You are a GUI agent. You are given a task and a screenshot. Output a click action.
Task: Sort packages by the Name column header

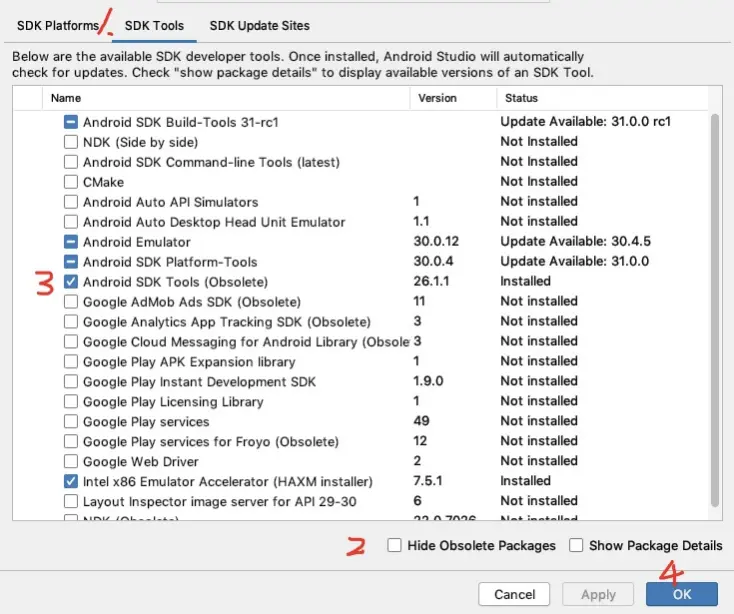click(66, 98)
